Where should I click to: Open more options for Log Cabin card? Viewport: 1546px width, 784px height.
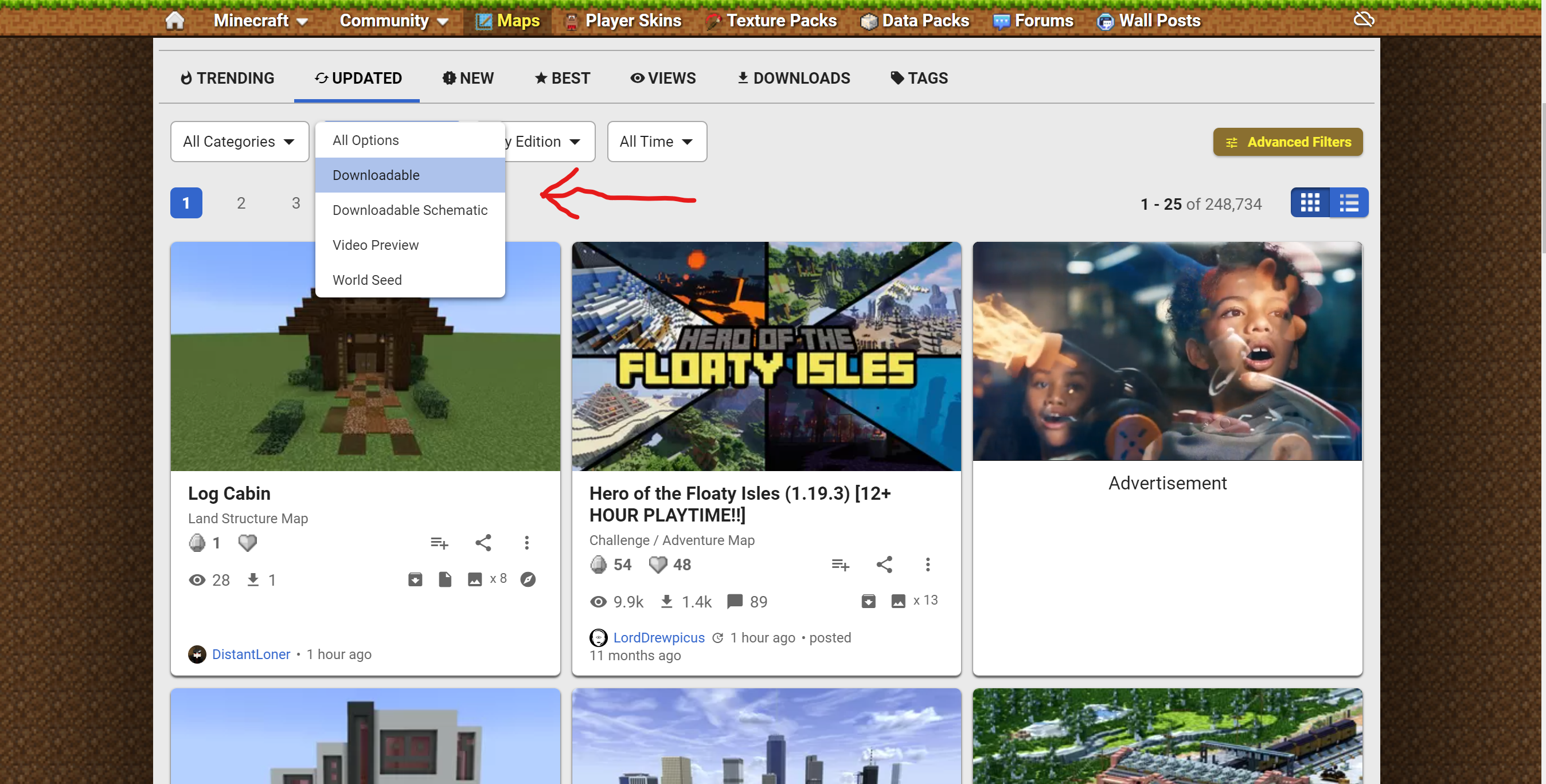526,543
